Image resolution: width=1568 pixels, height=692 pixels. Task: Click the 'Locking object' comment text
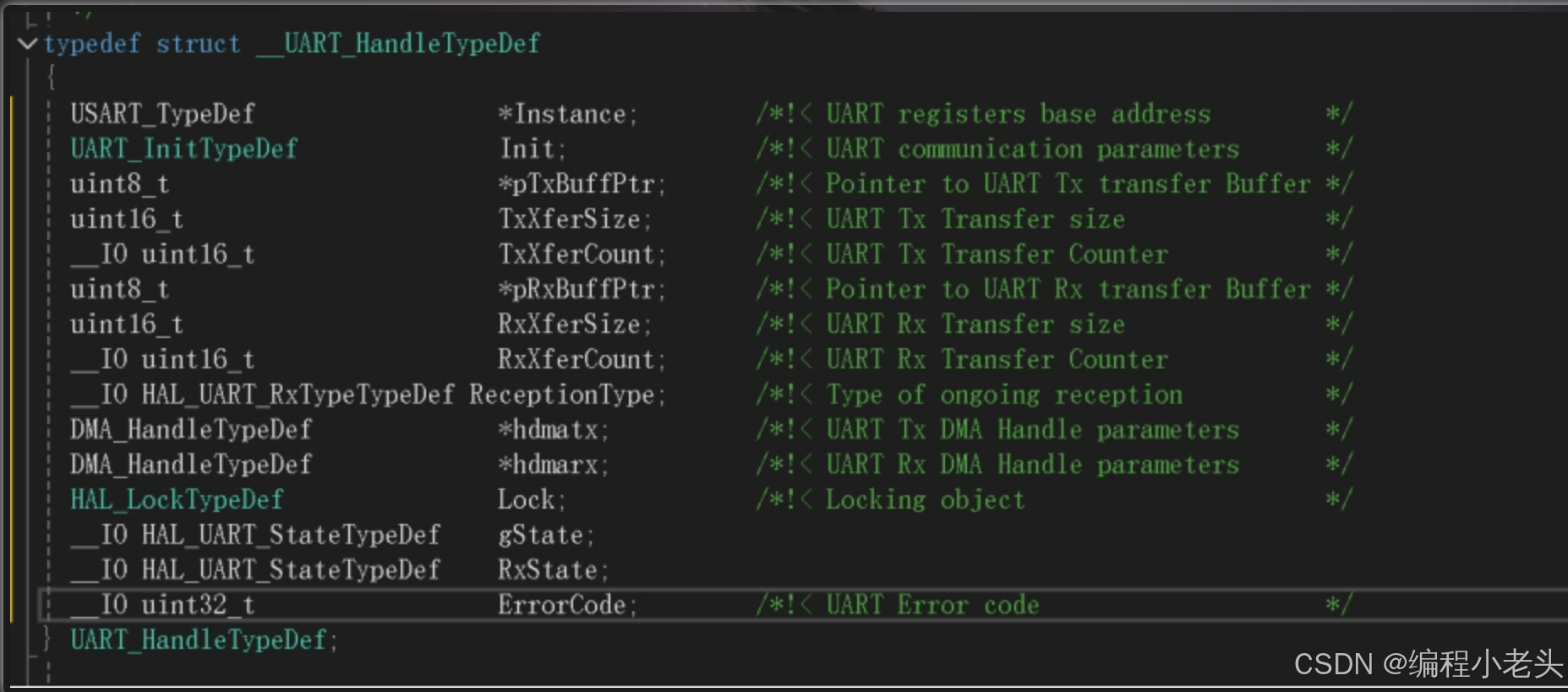click(x=925, y=499)
